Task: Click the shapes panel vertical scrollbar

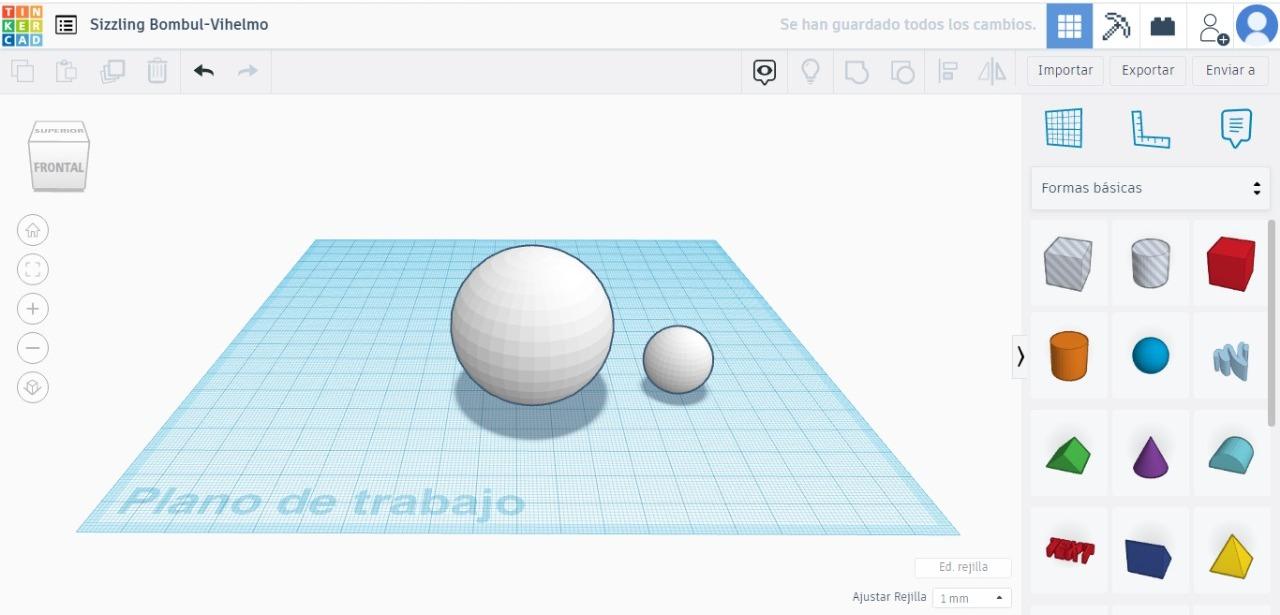Action: [1272, 323]
